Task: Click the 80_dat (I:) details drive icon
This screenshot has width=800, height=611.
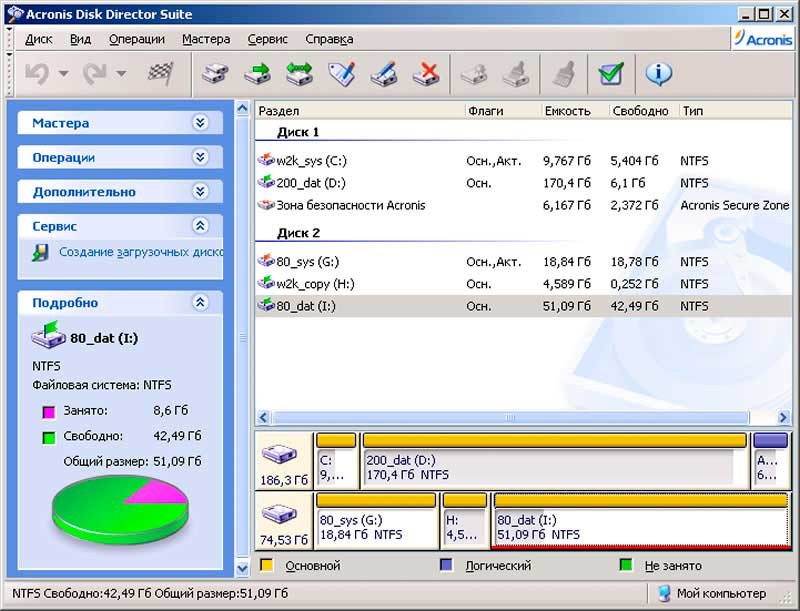Action: (48, 335)
